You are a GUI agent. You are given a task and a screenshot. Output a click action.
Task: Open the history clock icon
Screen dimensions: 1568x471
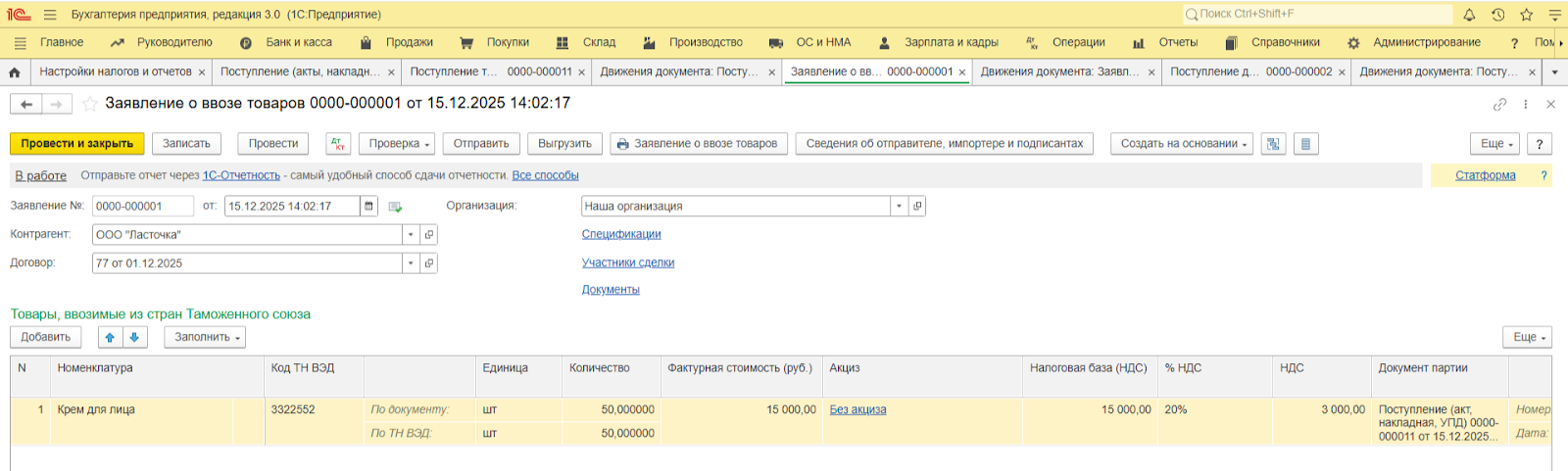coord(1497,15)
